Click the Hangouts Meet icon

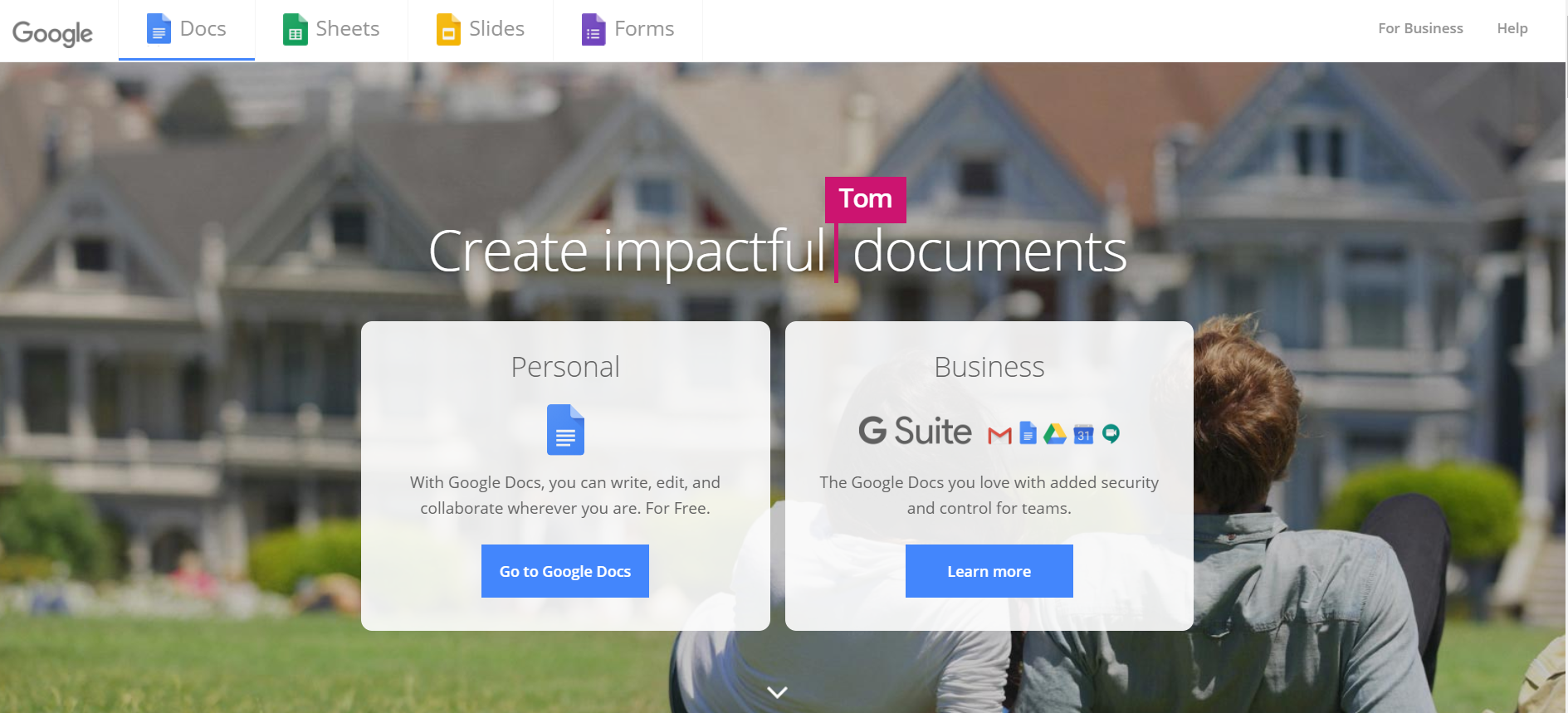tap(1111, 433)
